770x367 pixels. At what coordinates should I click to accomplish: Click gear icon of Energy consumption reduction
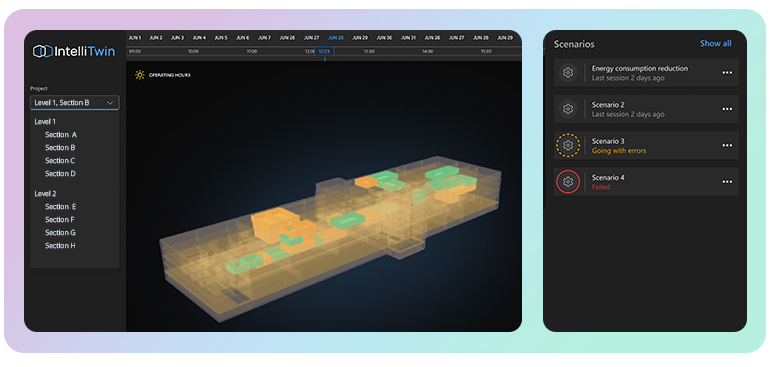point(568,73)
